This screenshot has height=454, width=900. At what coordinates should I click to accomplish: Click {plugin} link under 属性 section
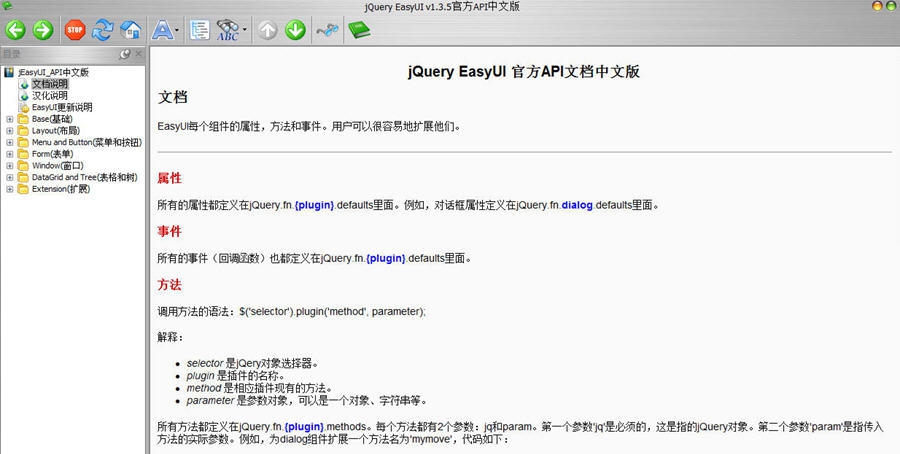coord(314,205)
